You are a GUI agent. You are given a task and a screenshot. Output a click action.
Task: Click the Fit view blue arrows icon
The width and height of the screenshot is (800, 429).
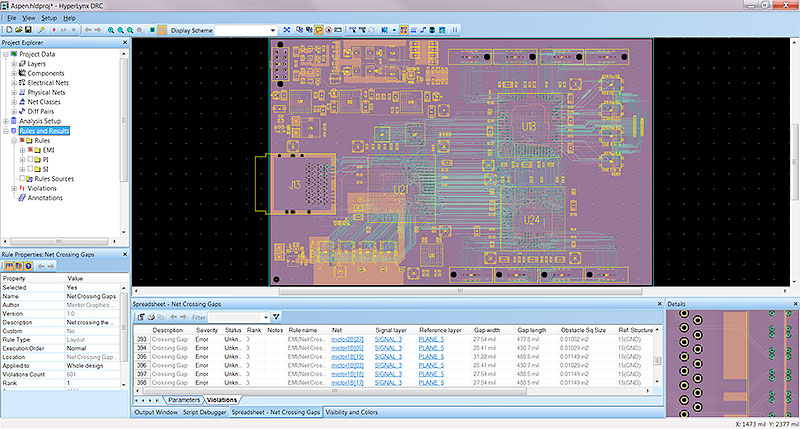tap(287, 30)
